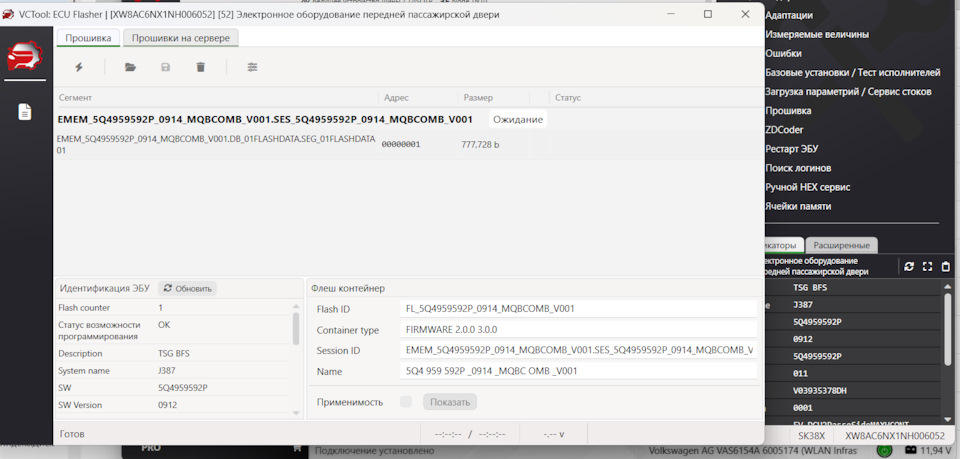Click the elapsed time indicator in status bar
Screen dimensions: 960x459
(x=448, y=434)
